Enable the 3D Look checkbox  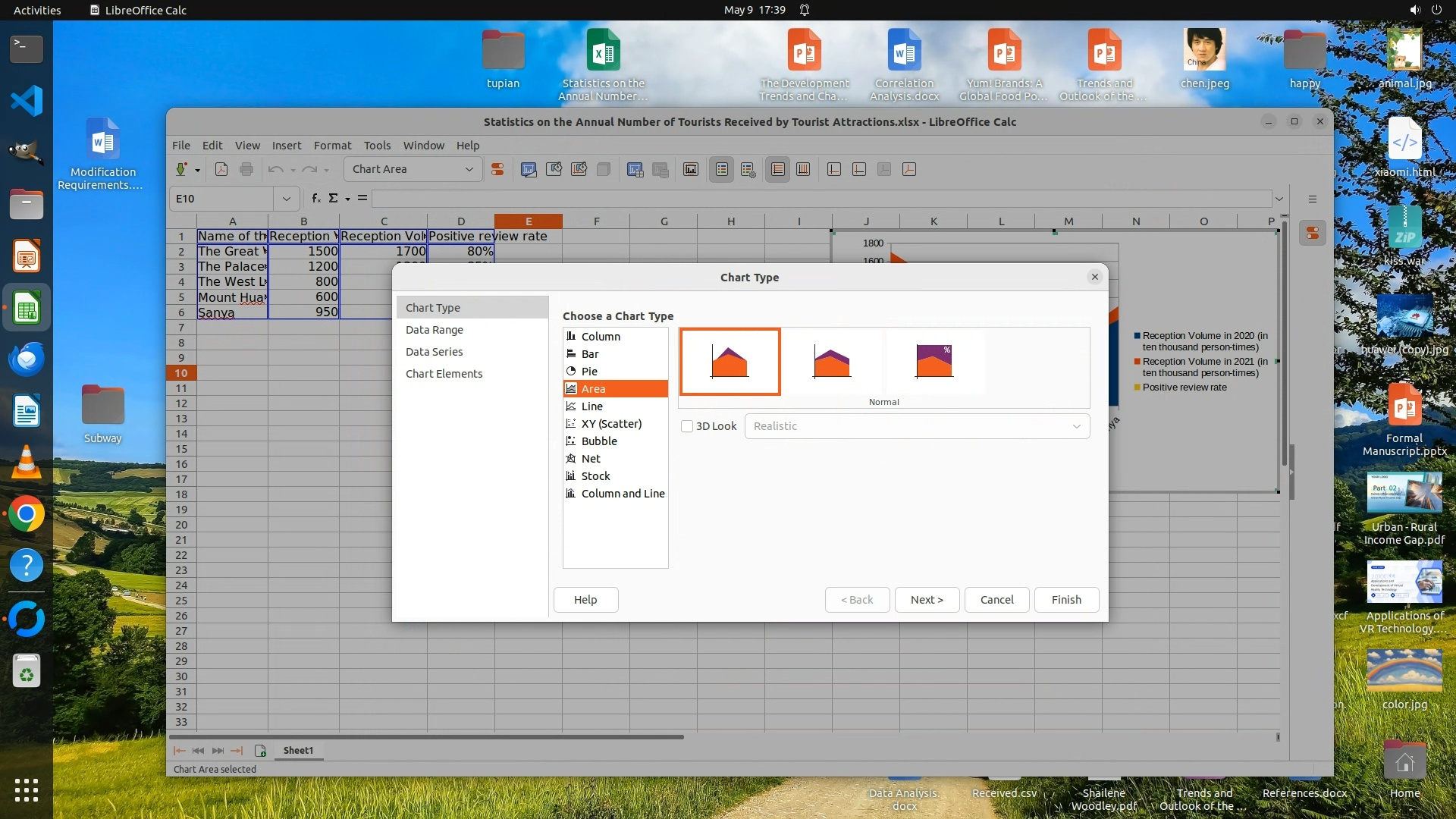[687, 426]
